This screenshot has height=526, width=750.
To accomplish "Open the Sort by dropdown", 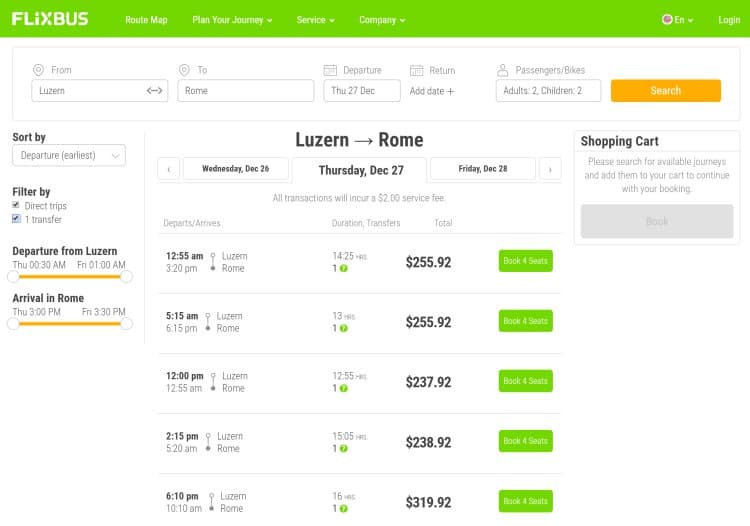I will click(x=69, y=155).
